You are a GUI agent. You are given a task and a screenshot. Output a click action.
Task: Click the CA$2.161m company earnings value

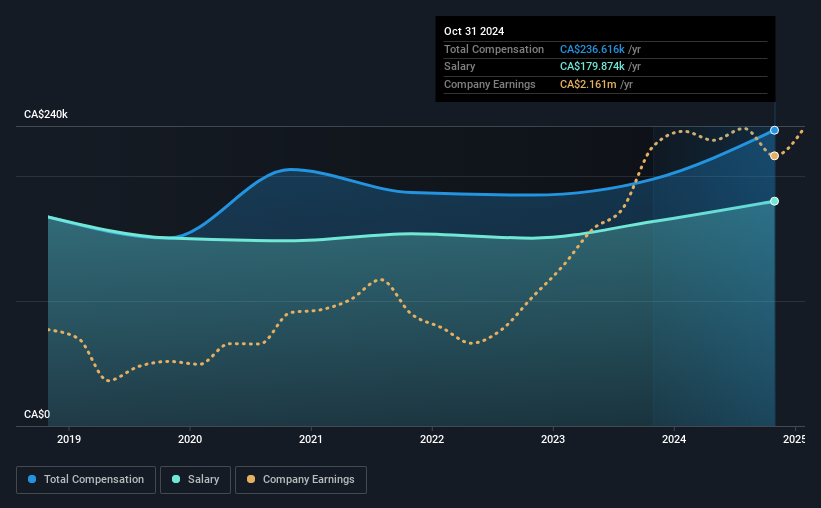click(x=588, y=84)
